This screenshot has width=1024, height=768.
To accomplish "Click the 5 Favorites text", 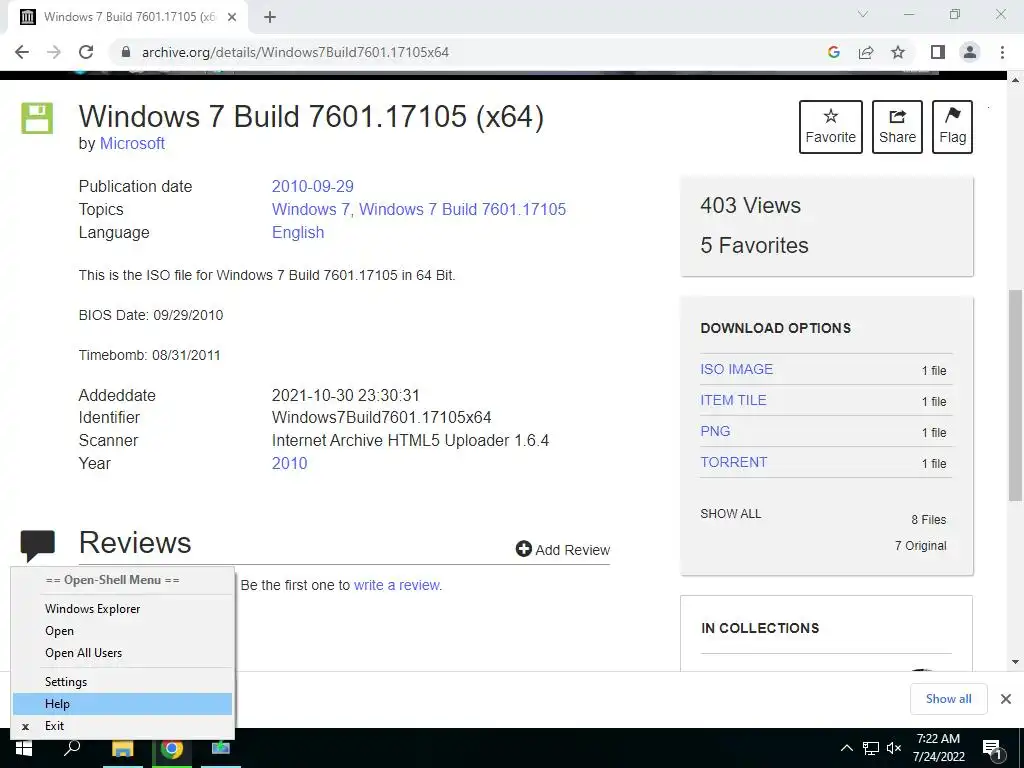I will tap(754, 246).
